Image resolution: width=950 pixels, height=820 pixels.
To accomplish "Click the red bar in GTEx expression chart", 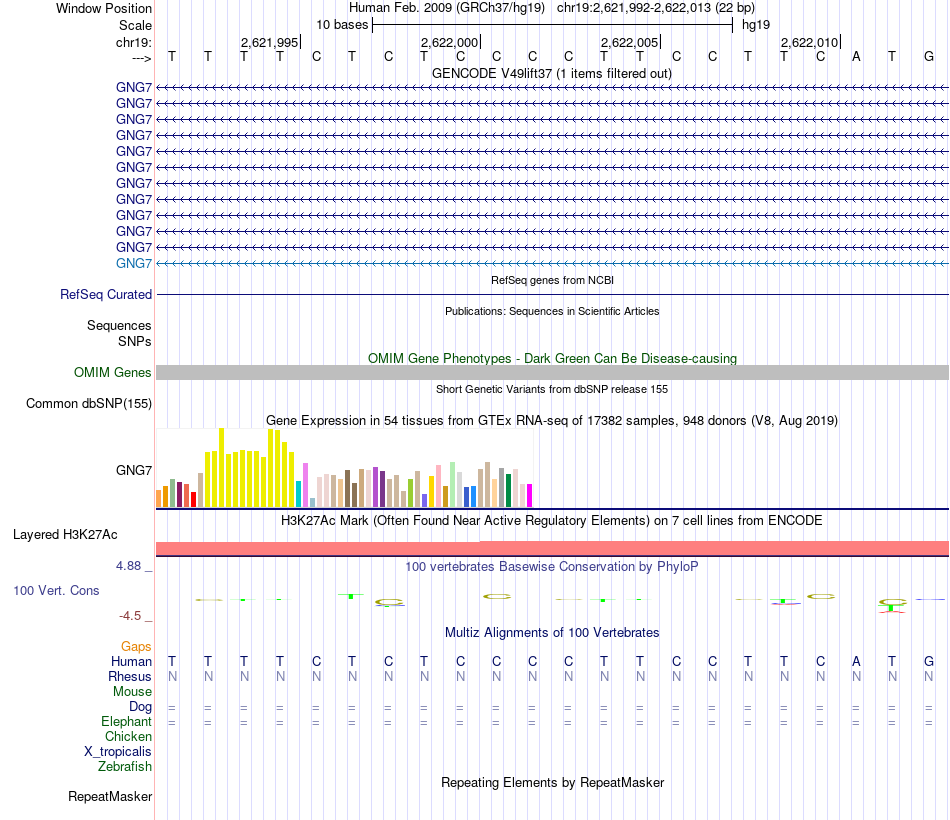I will click(193, 499).
